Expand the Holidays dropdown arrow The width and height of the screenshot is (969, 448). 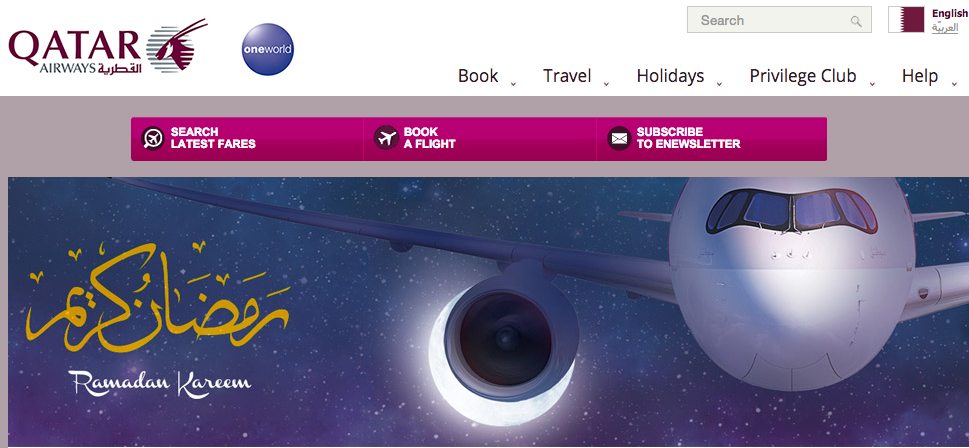719,84
